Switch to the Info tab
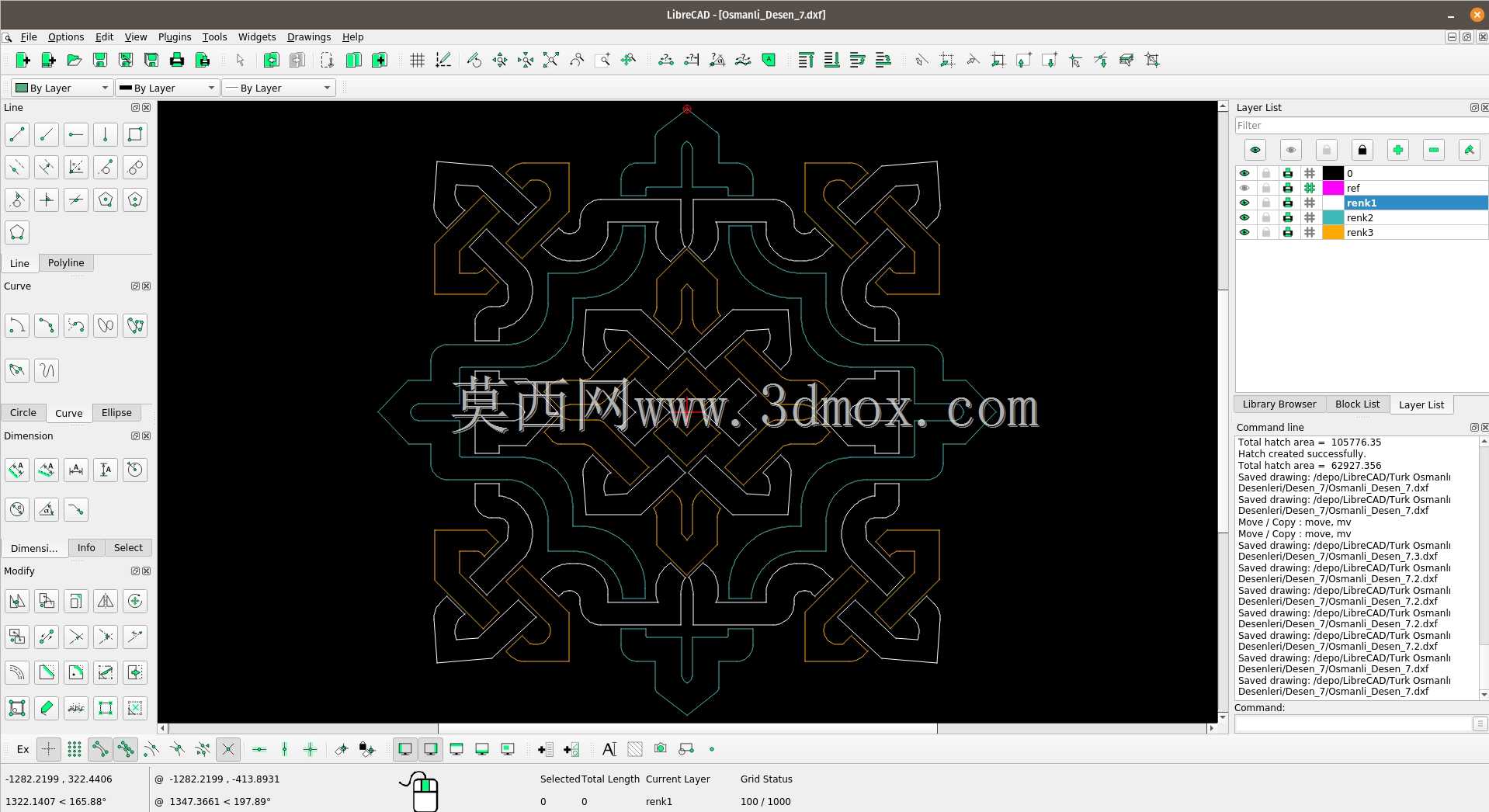The height and width of the screenshot is (812, 1489). [x=86, y=547]
